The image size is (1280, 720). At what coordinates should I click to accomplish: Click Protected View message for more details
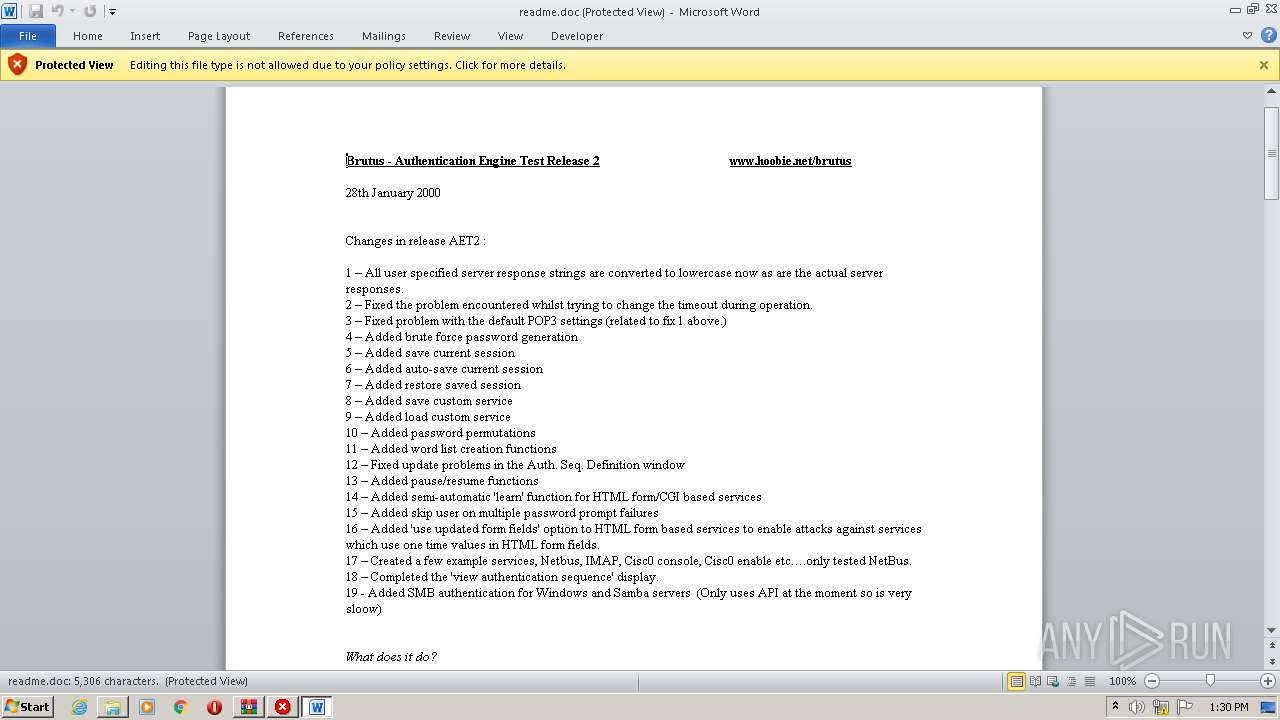348,65
